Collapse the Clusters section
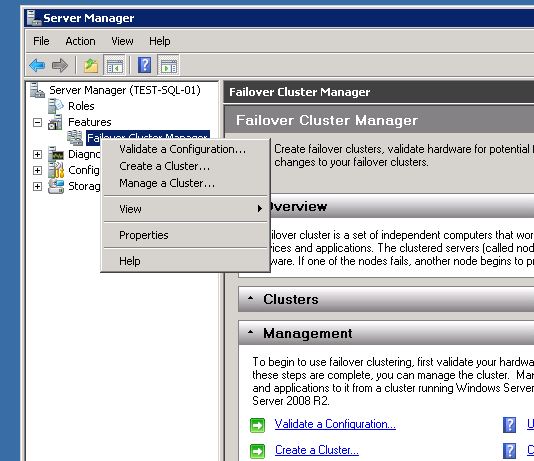The height and width of the screenshot is (461, 534). [x=251, y=298]
